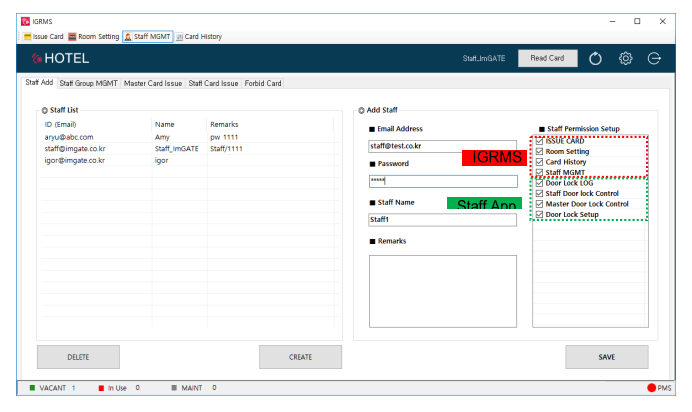Click the Staff/1111 remarks cell
Viewport: 692px width, 412px height.
point(226,149)
